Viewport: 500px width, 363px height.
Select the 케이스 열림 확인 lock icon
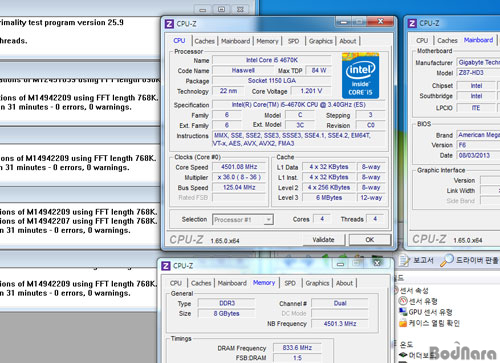[403, 323]
